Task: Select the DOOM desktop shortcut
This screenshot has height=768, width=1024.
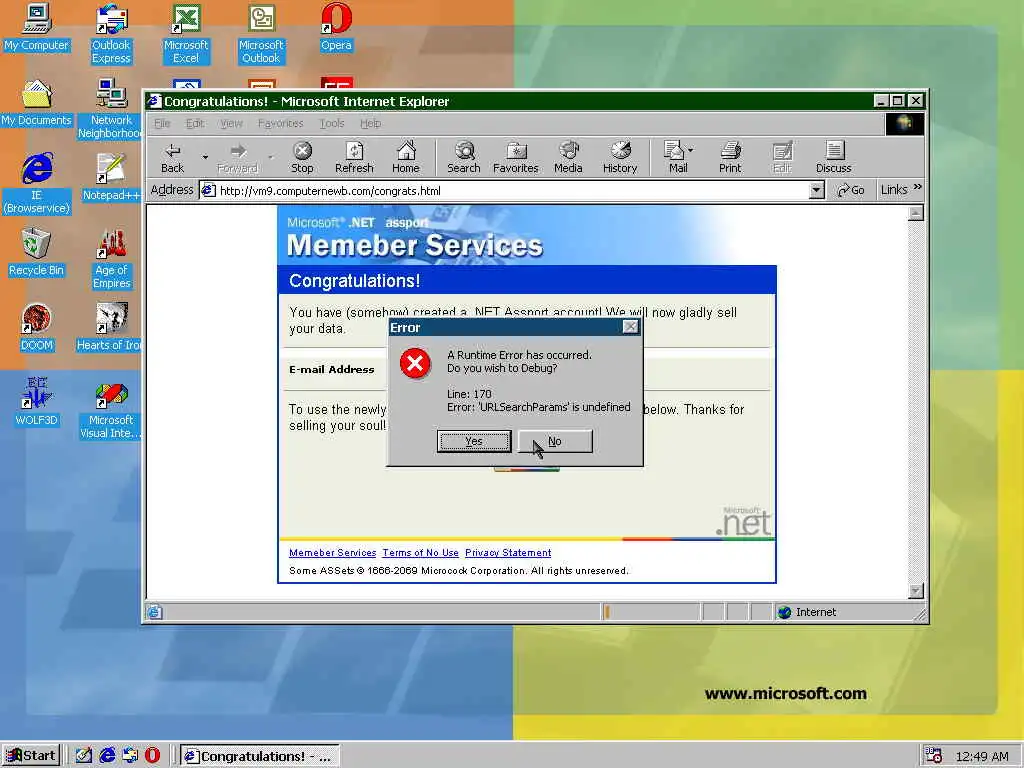Action: point(37,327)
